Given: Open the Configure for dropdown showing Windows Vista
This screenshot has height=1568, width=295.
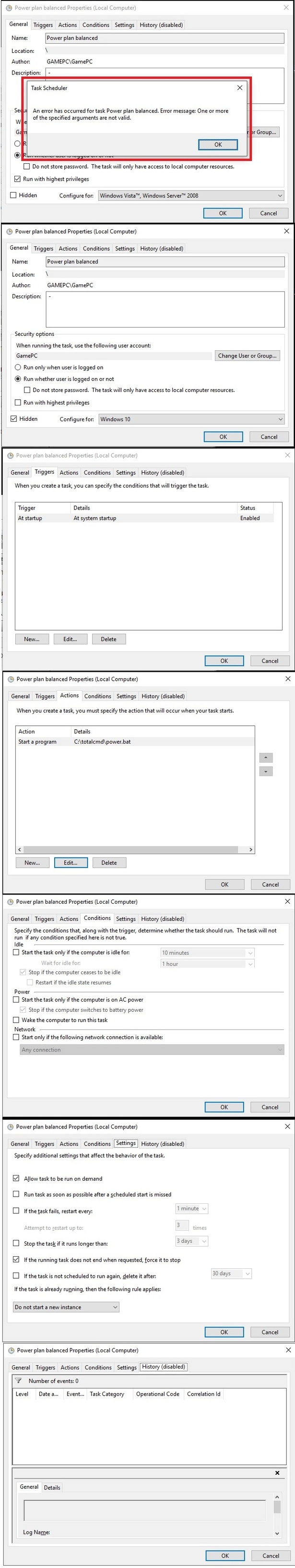Looking at the screenshot, I should [x=191, y=196].
